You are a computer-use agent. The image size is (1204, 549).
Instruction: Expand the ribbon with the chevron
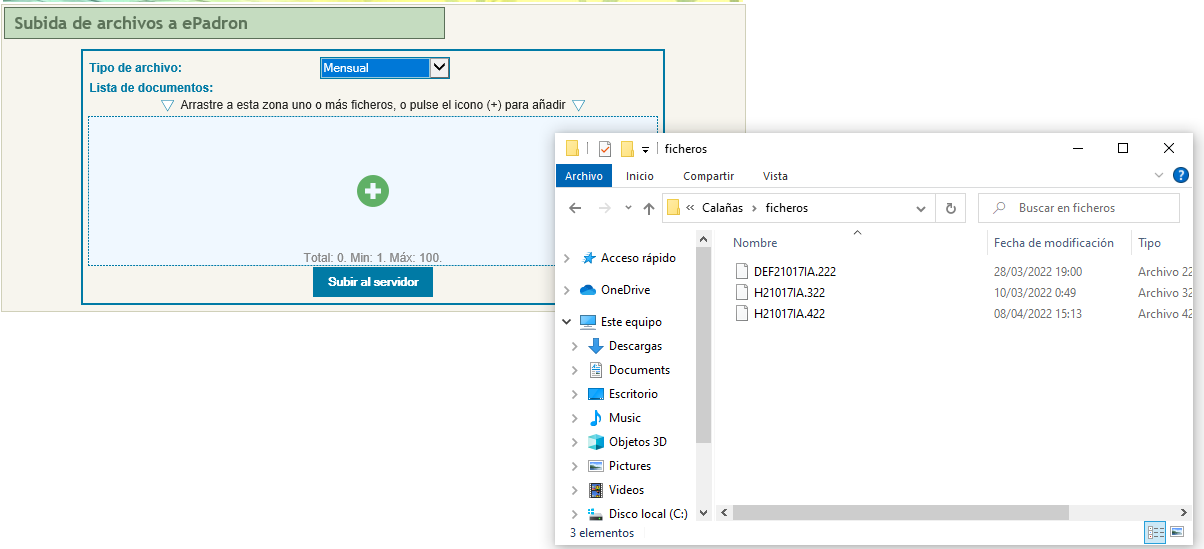pyautogui.click(x=1159, y=175)
